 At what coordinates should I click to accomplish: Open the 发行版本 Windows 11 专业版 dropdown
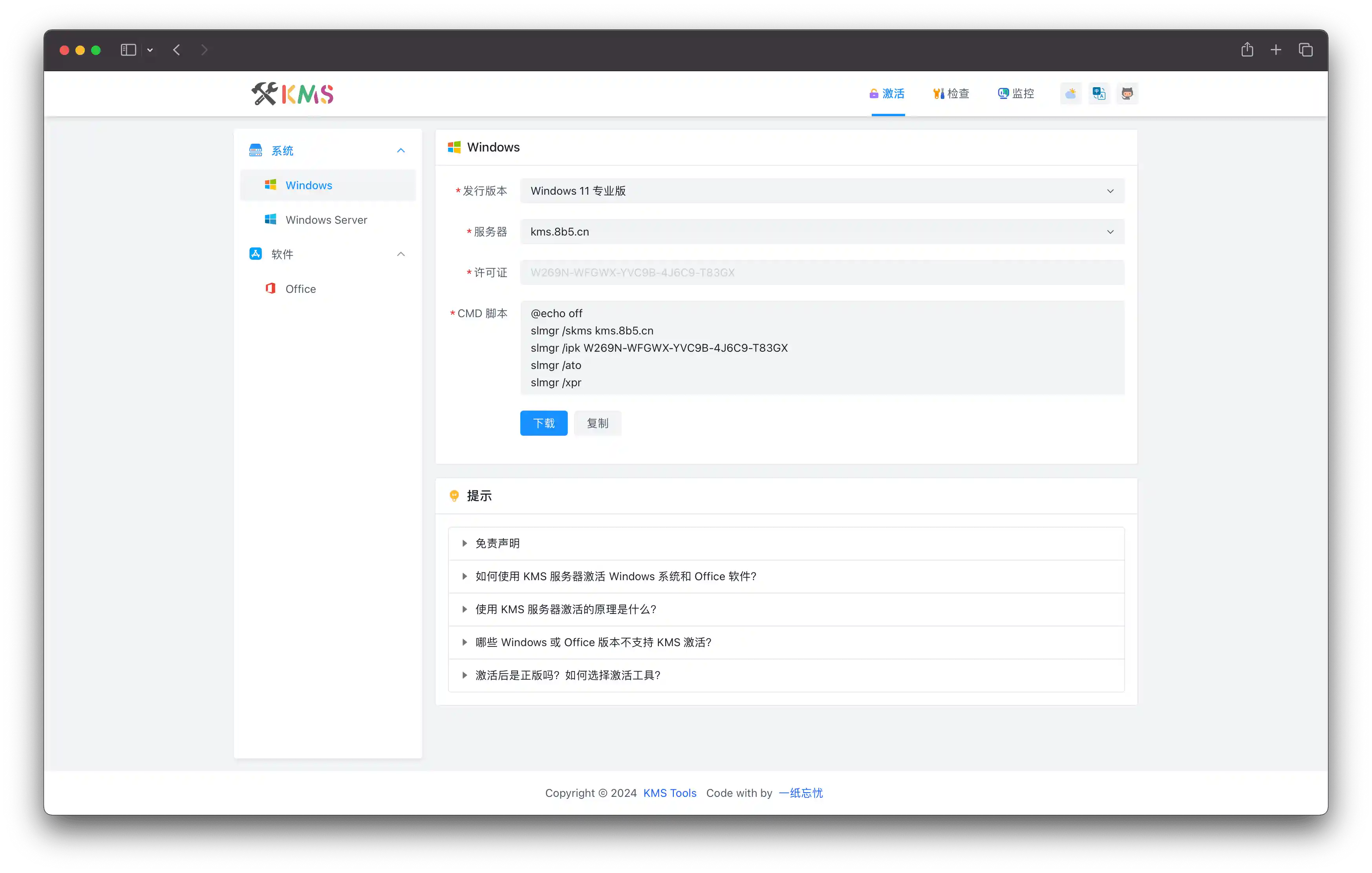tap(821, 191)
